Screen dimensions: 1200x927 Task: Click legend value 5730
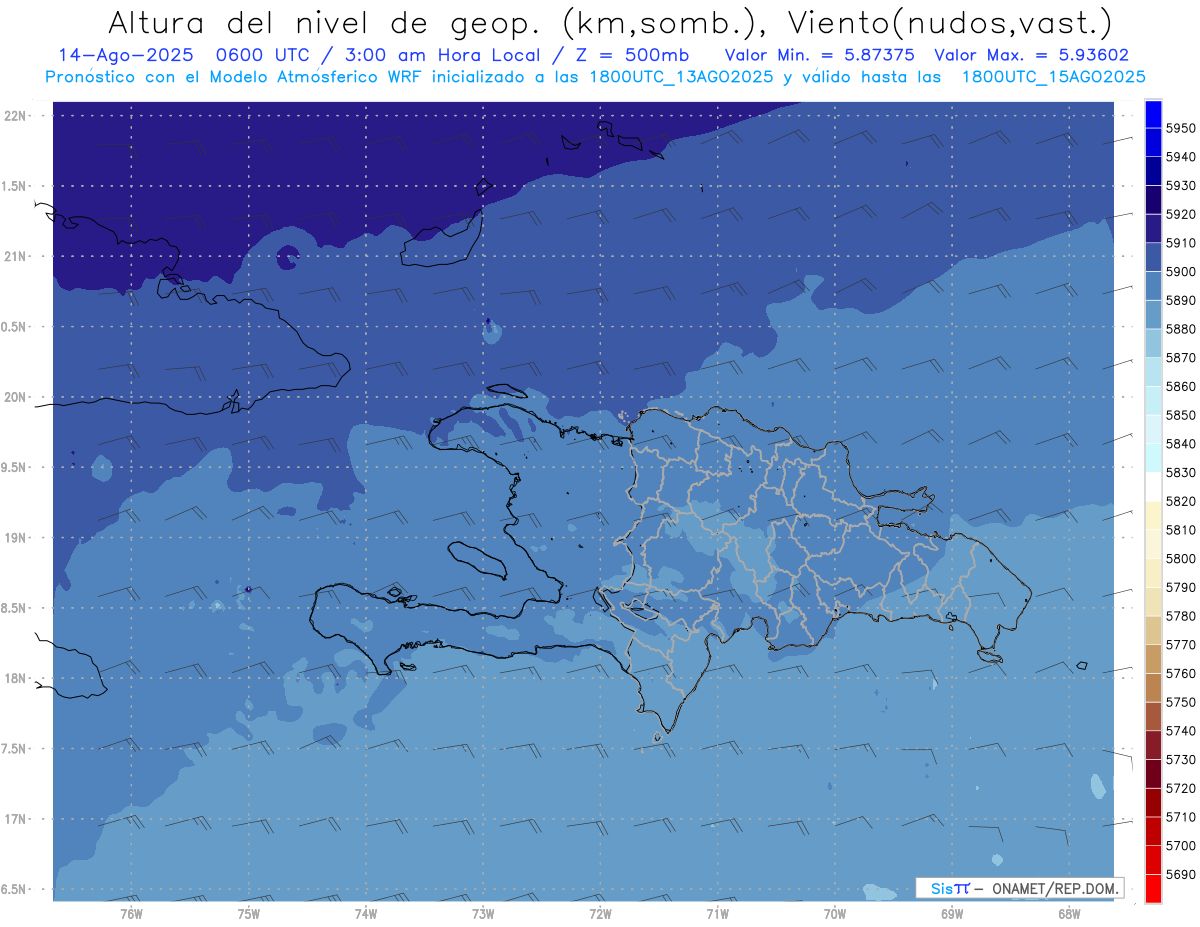tap(1180, 759)
